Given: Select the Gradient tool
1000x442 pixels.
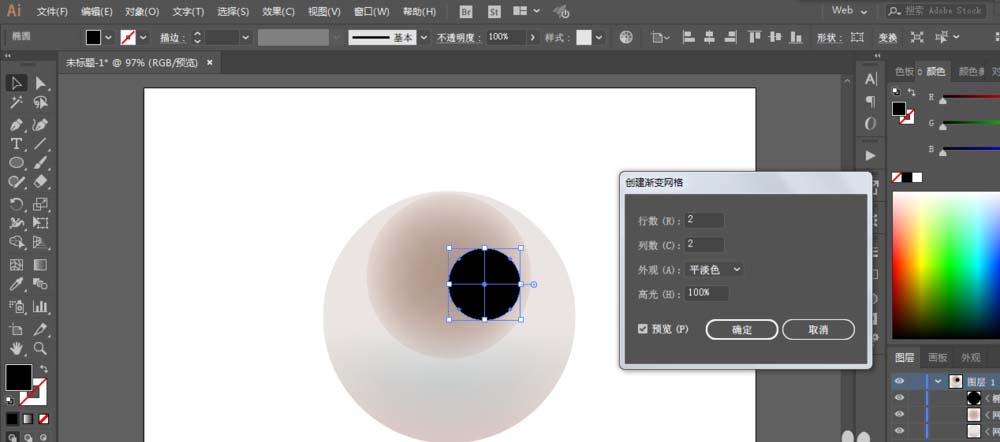Looking at the screenshot, I should click(x=40, y=265).
